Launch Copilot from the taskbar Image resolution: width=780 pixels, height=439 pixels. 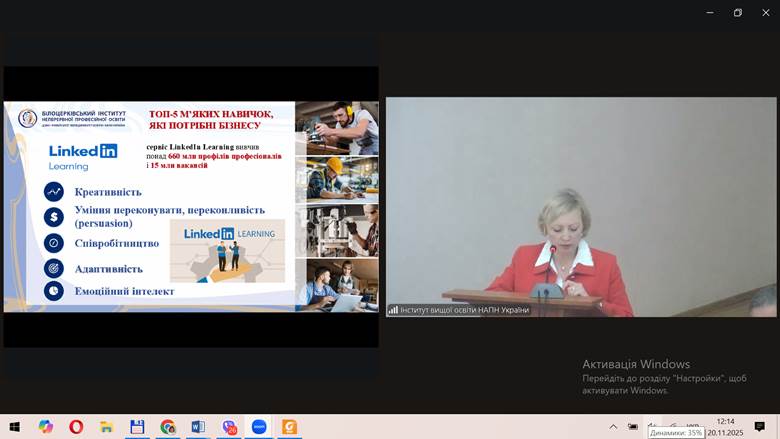tap(46, 426)
